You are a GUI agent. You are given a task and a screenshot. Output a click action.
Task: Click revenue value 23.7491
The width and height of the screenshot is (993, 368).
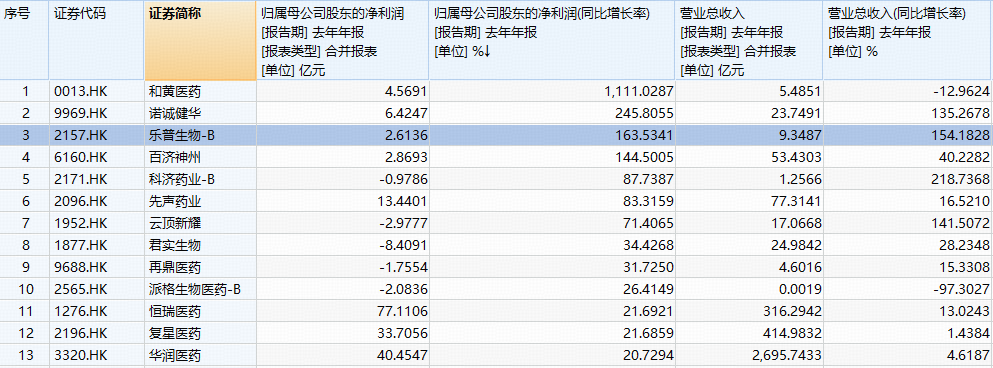tap(796, 114)
